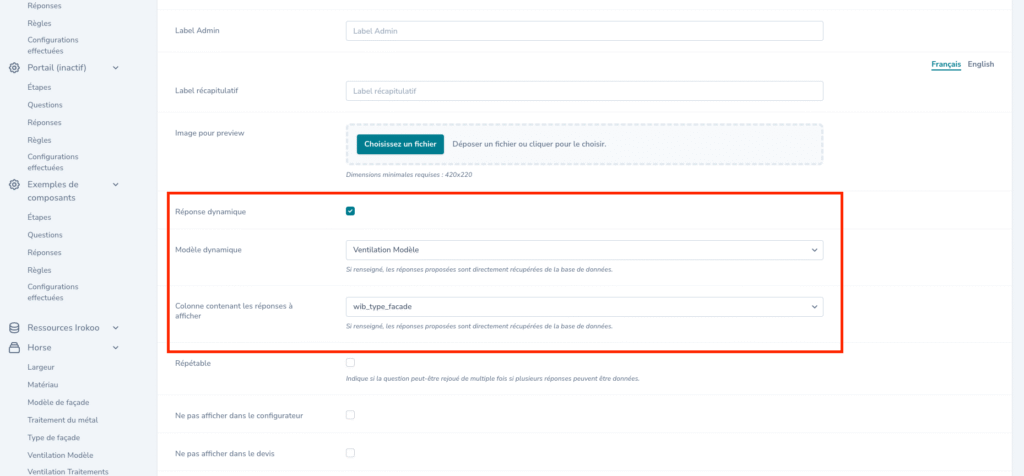Screen dimensions: 1024x476
Task: Collapse the Portail (inactif) section chevron
Action: [x=116, y=68]
